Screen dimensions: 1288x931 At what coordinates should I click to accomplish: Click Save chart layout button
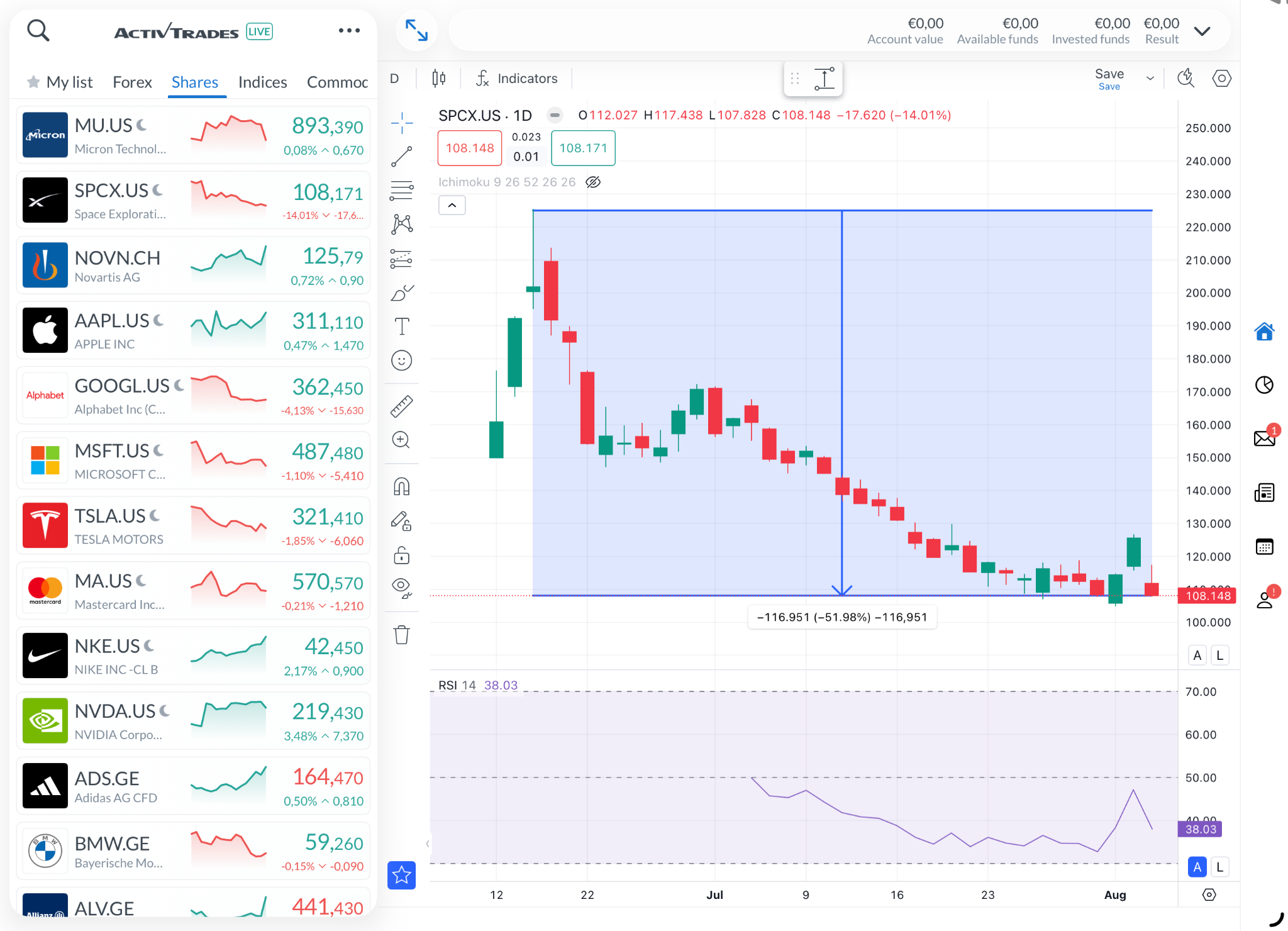coord(1109,79)
